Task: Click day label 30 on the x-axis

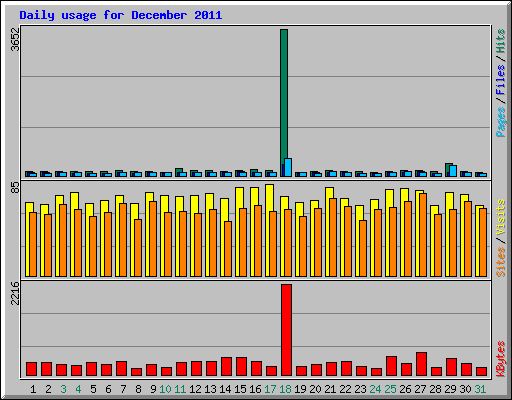Action: click(x=465, y=389)
